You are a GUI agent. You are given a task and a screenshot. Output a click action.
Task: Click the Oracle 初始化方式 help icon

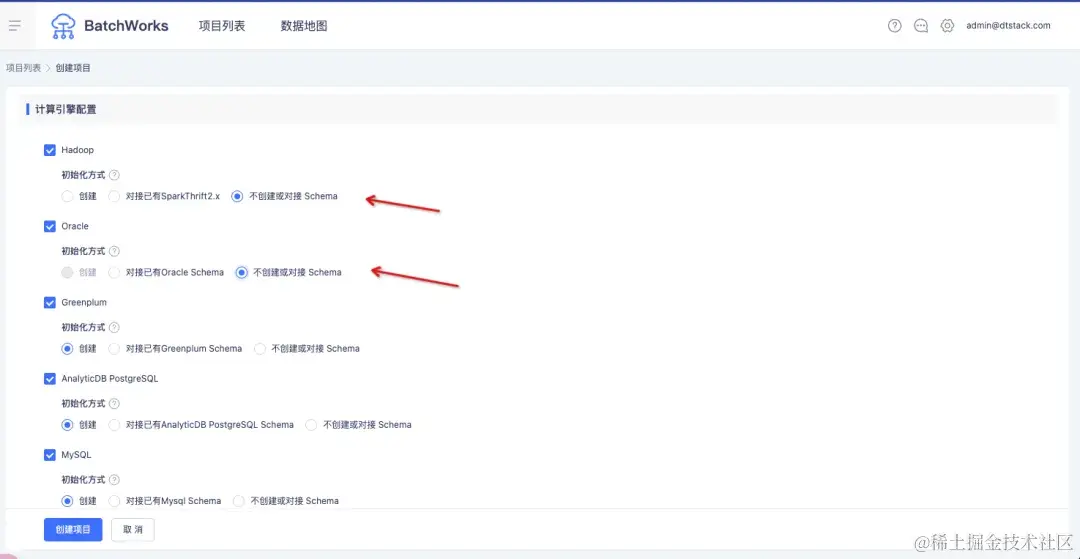click(114, 251)
